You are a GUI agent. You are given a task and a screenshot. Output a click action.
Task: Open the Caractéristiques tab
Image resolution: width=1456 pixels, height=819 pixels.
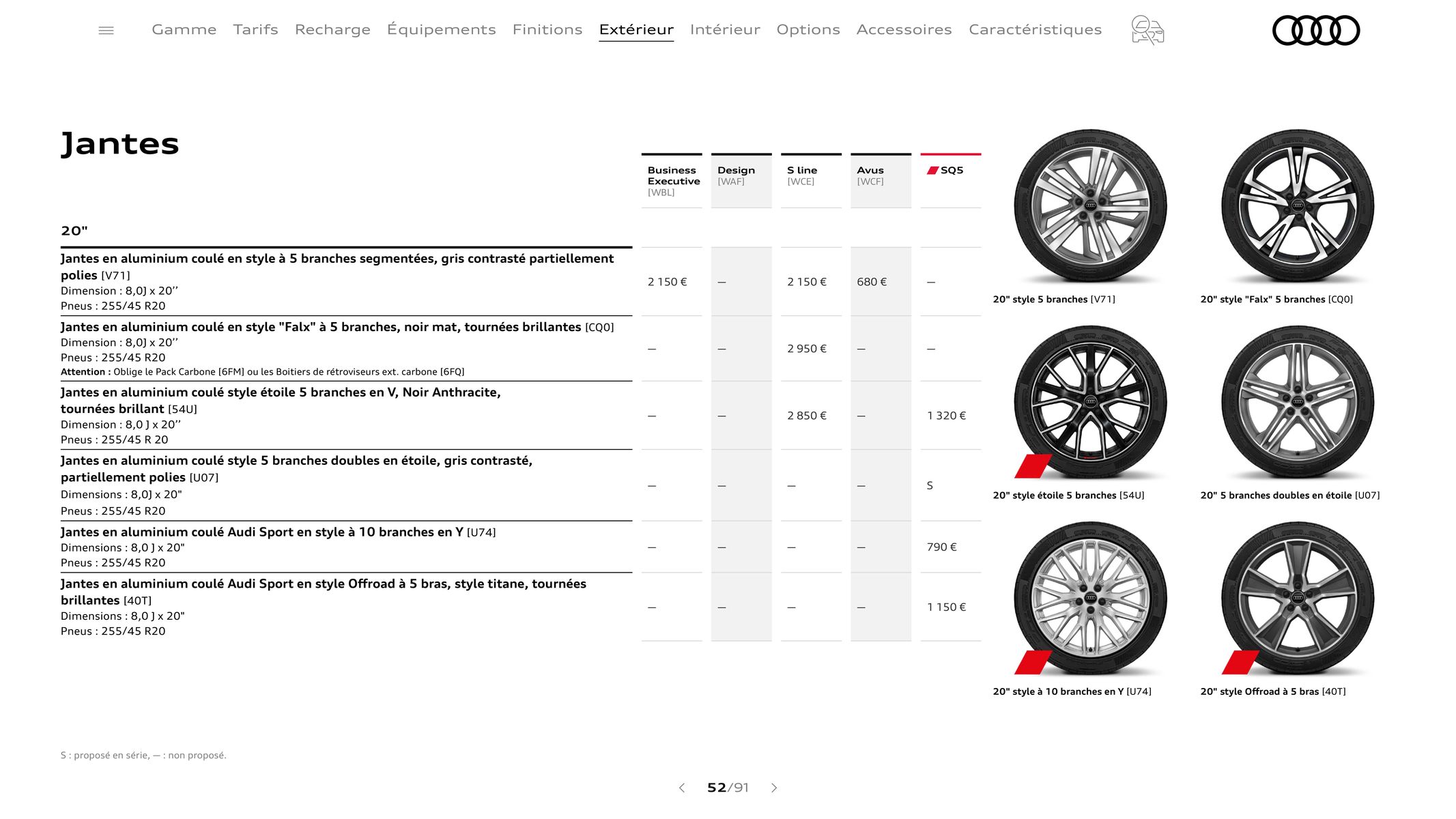[1035, 29]
